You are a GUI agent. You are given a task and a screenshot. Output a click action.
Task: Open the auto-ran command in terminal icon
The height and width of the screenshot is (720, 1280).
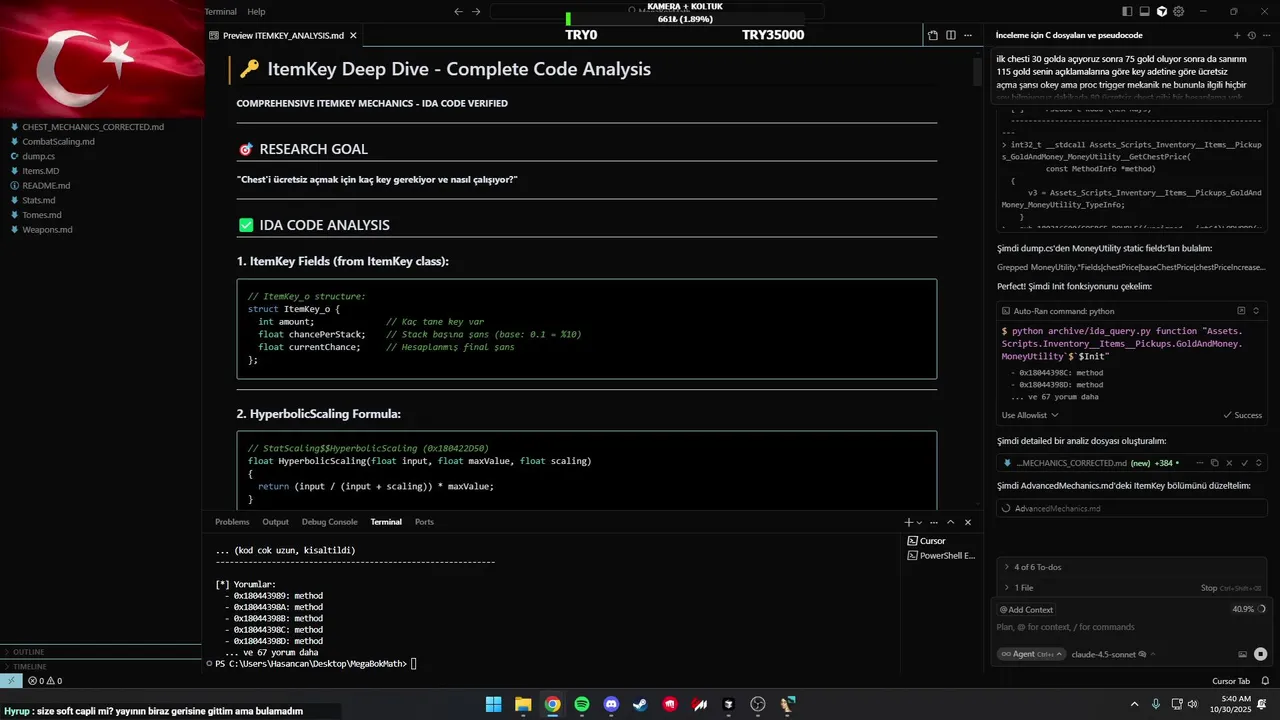coord(1241,311)
